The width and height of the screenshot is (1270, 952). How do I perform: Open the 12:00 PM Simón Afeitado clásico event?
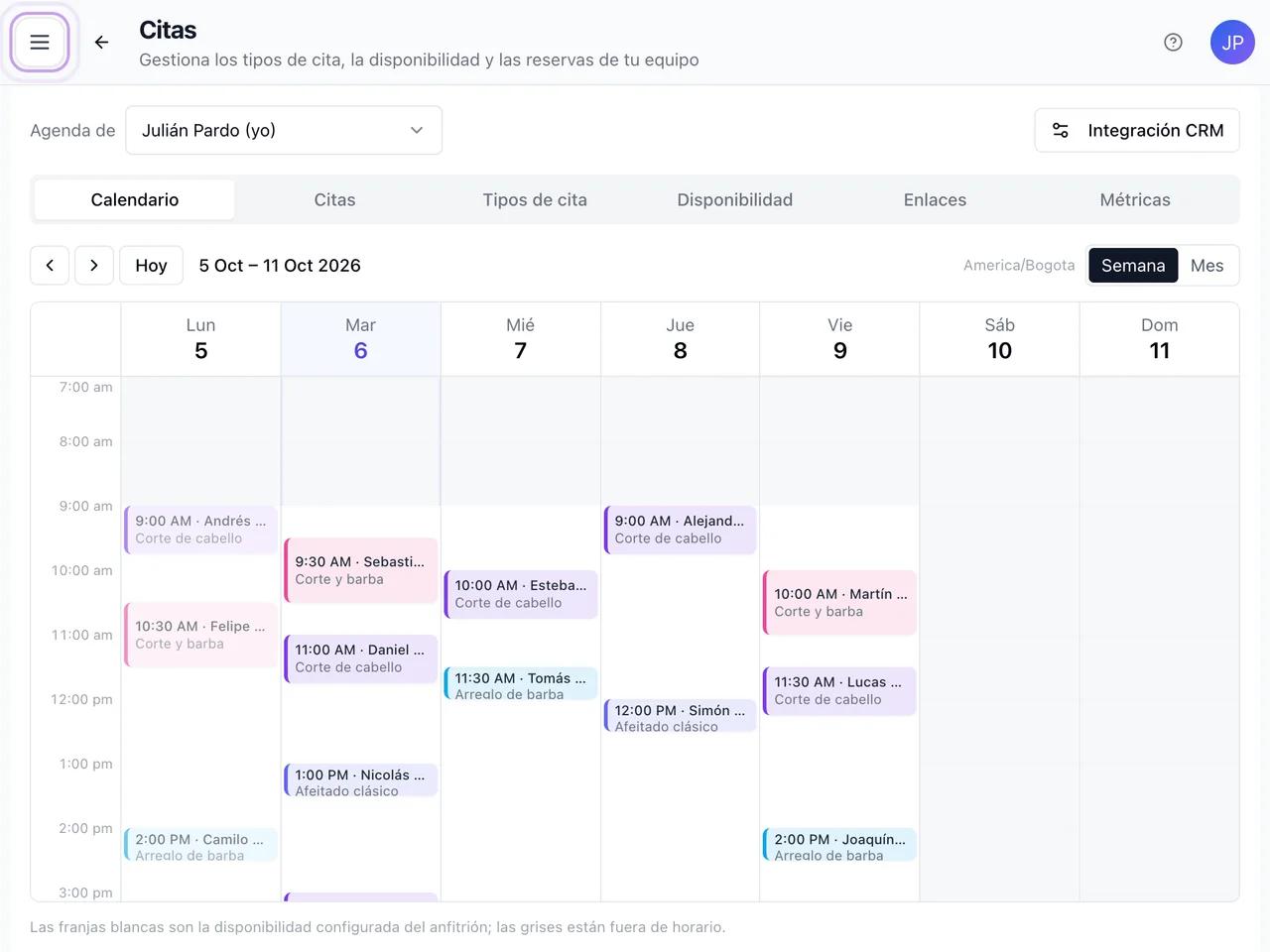(681, 716)
